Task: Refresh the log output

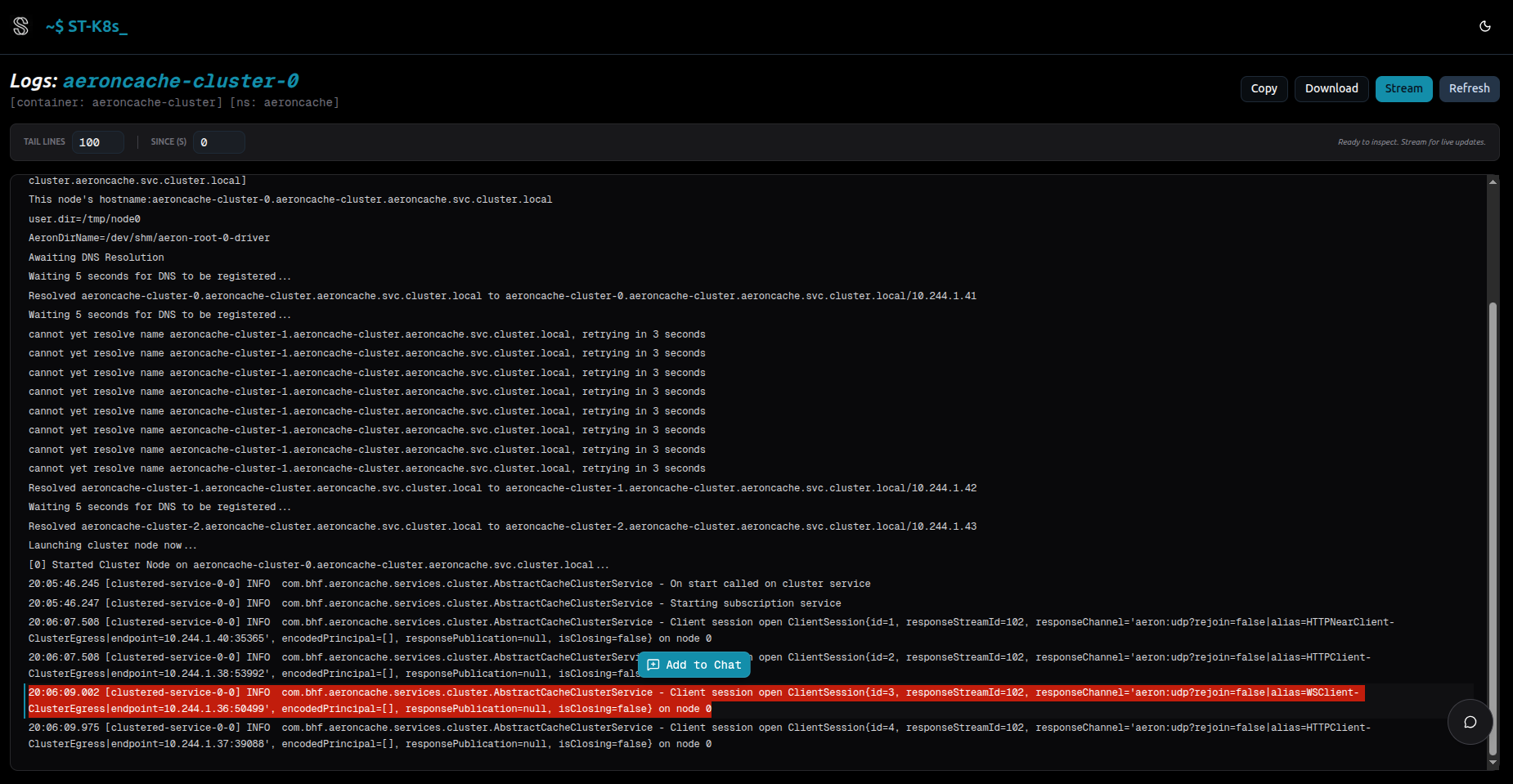Action: pyautogui.click(x=1469, y=88)
